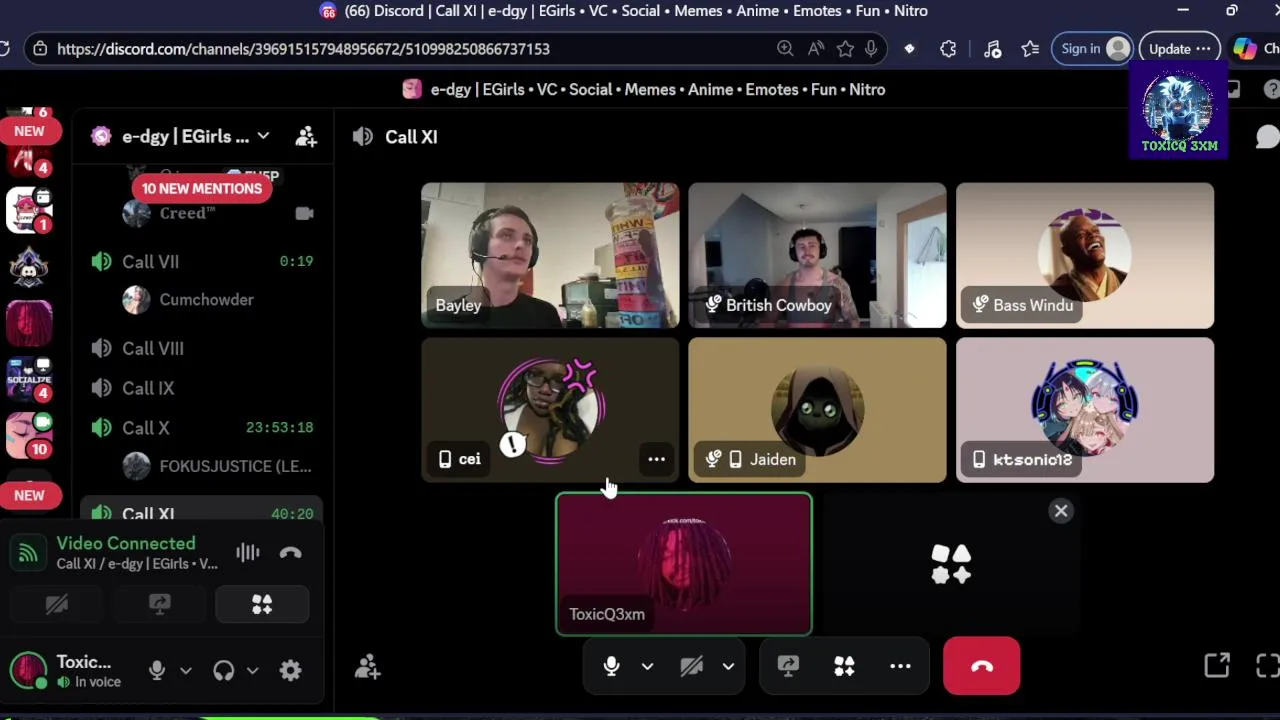This screenshot has height=720, width=1280.
Task: View site information lock icon
Action: tap(39, 49)
